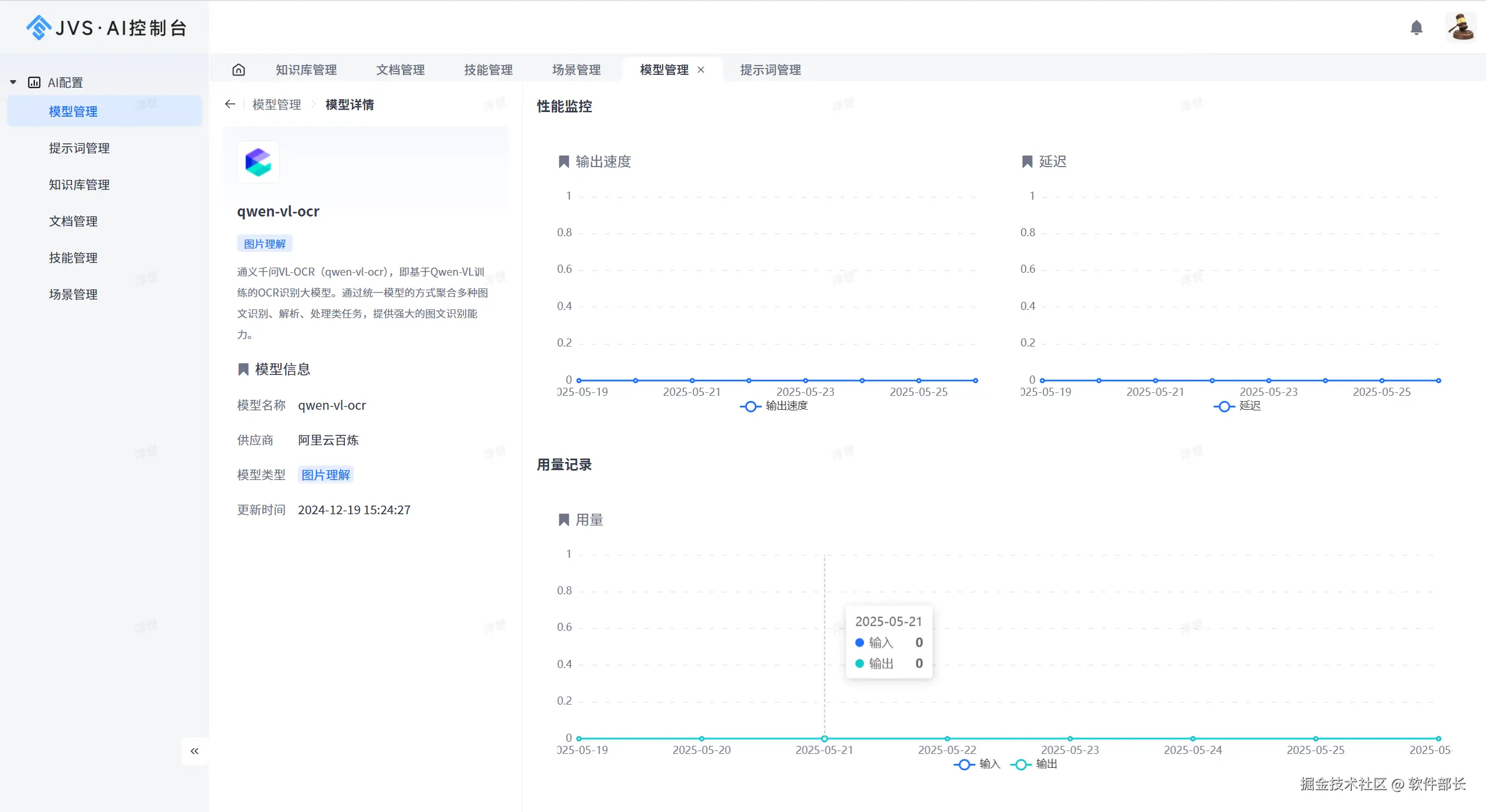Click the 模型管理 breadcrumb link

click(x=276, y=104)
